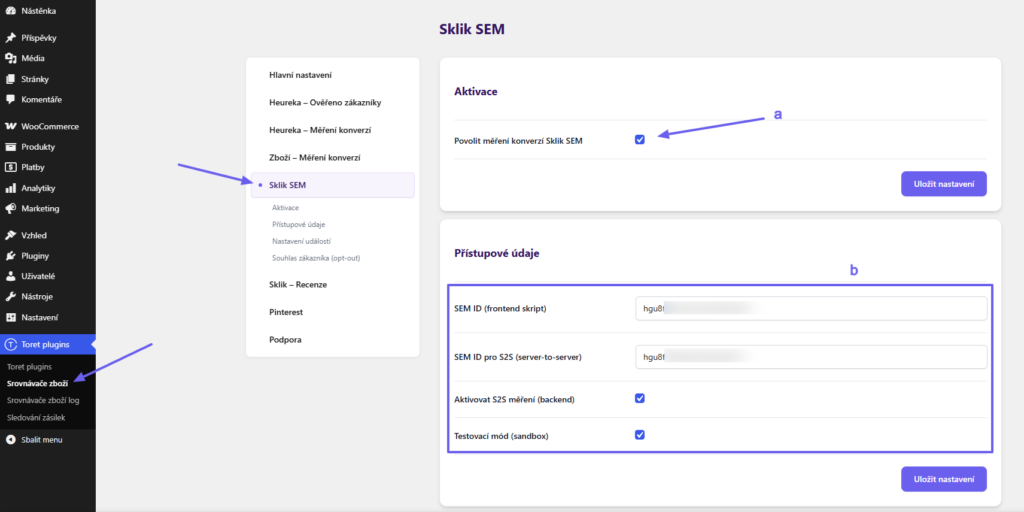Open the Analytiky bar chart icon

pos(10,188)
